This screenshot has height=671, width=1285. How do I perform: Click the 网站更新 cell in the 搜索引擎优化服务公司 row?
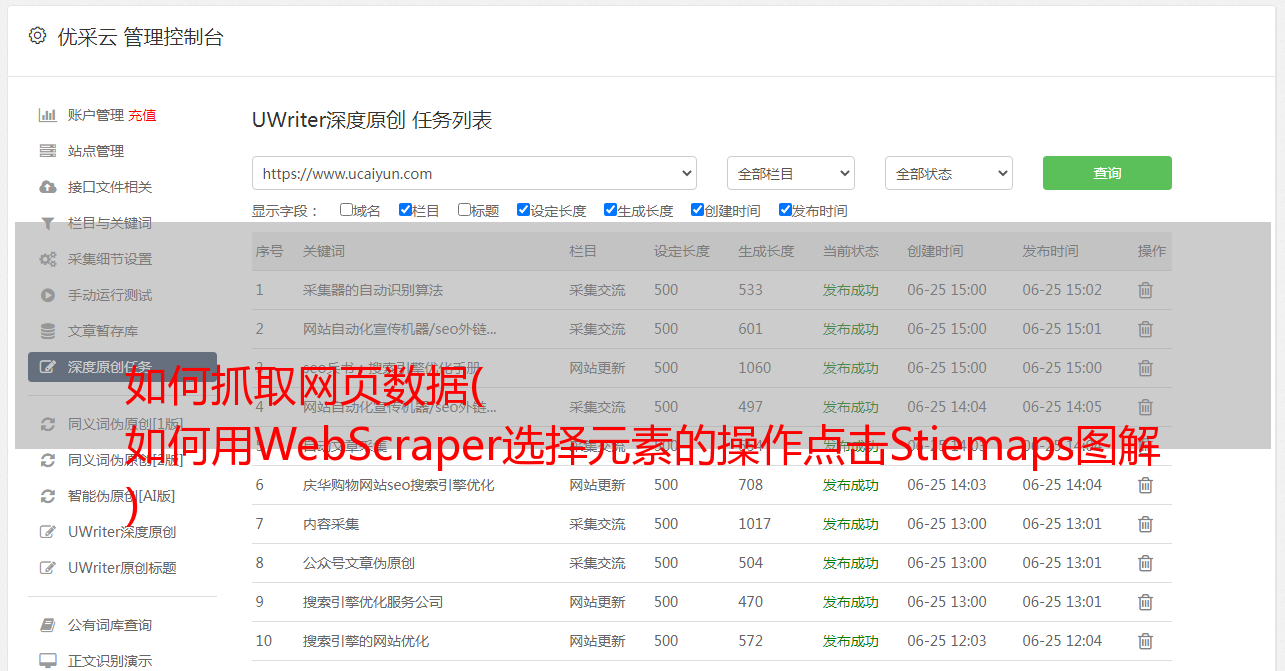point(597,602)
